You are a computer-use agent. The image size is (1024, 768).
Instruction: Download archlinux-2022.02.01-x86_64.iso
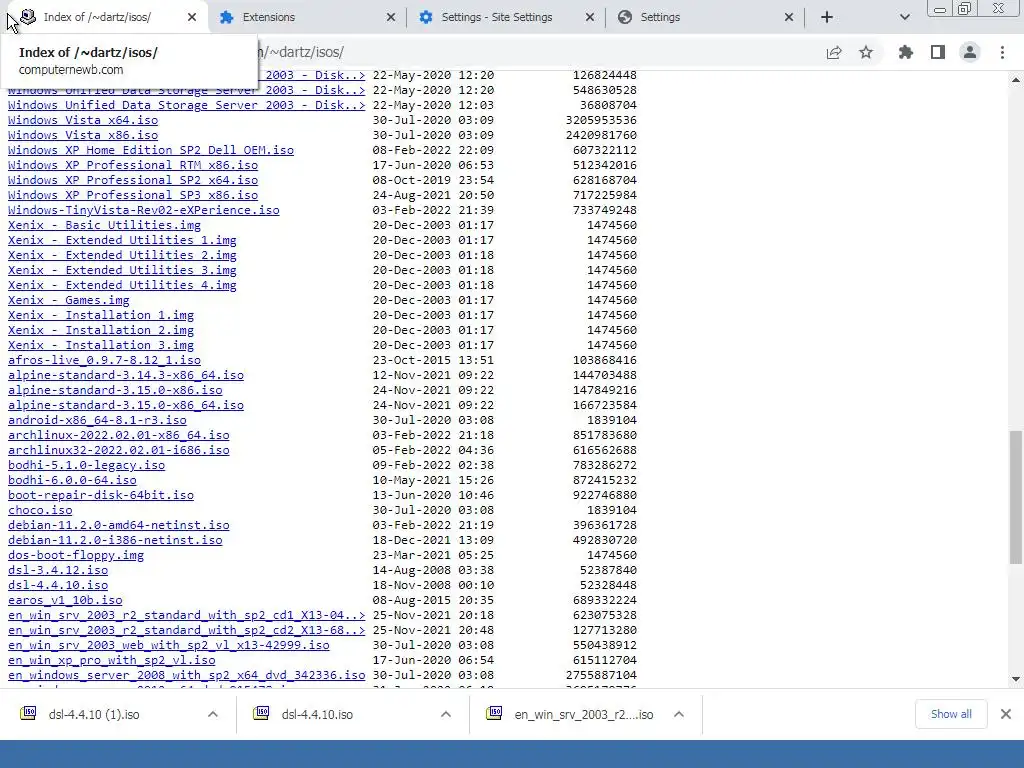coord(119,436)
